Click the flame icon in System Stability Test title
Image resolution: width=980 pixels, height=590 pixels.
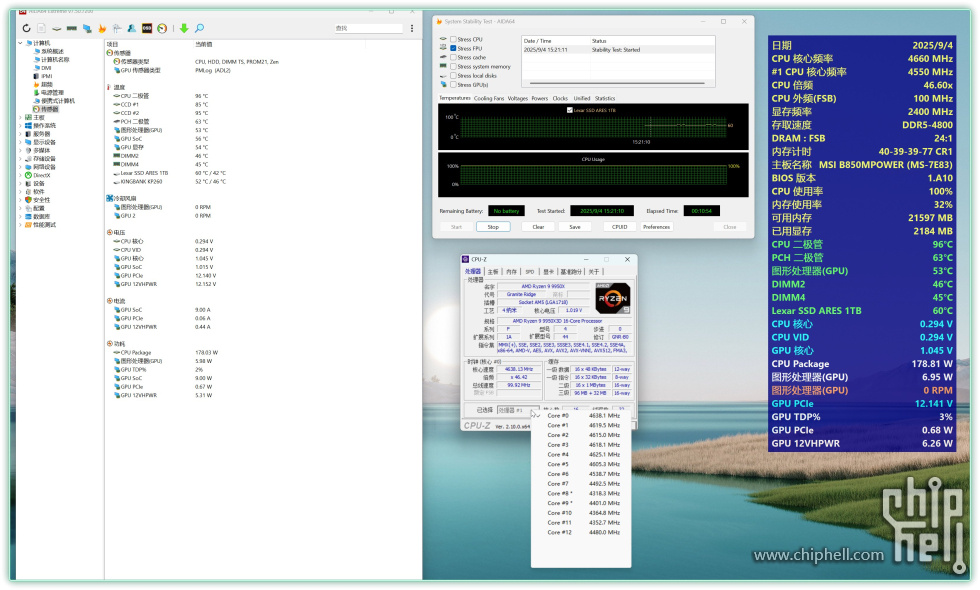pos(439,21)
